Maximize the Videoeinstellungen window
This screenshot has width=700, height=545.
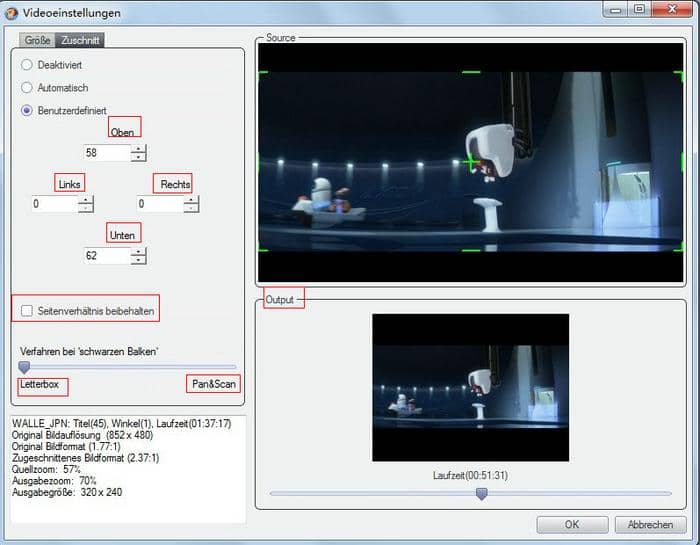coord(639,9)
